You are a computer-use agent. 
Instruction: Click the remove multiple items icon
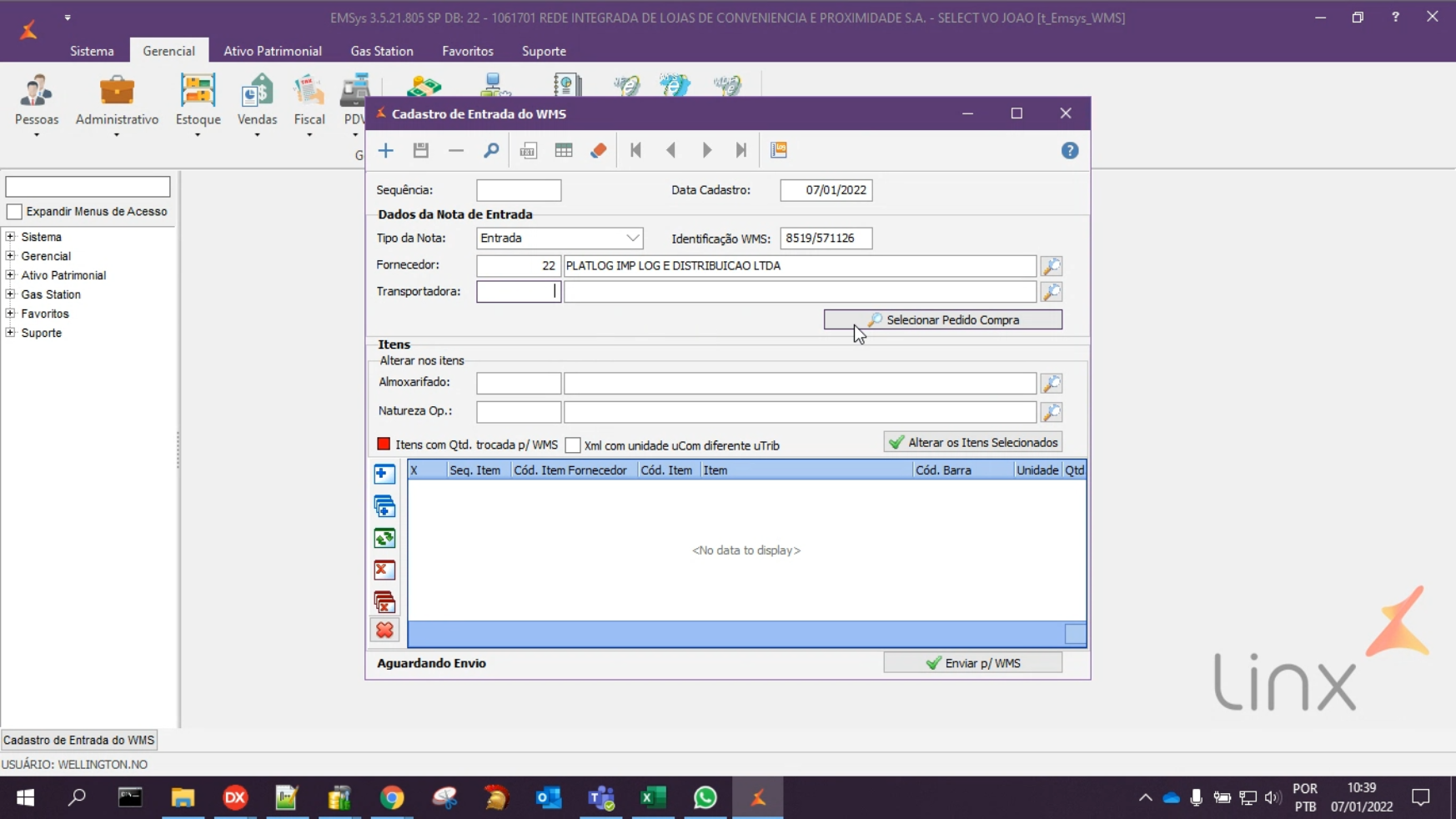point(384,601)
